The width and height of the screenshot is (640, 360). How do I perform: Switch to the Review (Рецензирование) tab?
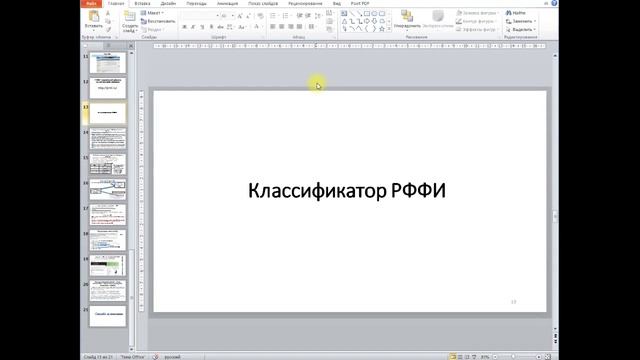coord(305,3)
